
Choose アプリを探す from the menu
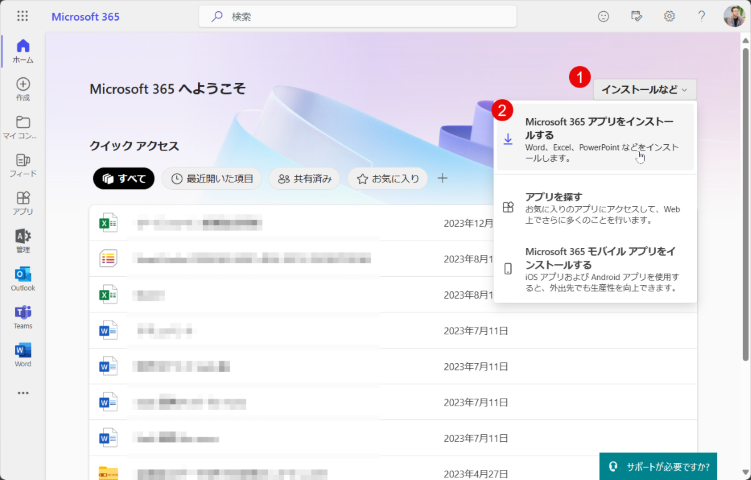point(595,207)
